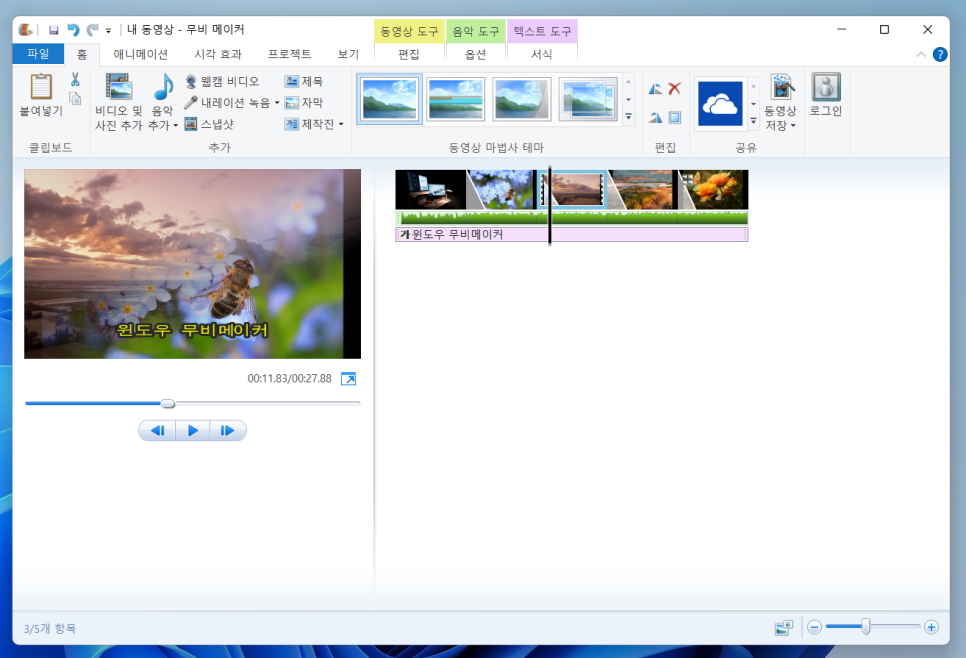The image size is (966, 658).
Task: Open the 보기 tab
Action: coord(348,54)
